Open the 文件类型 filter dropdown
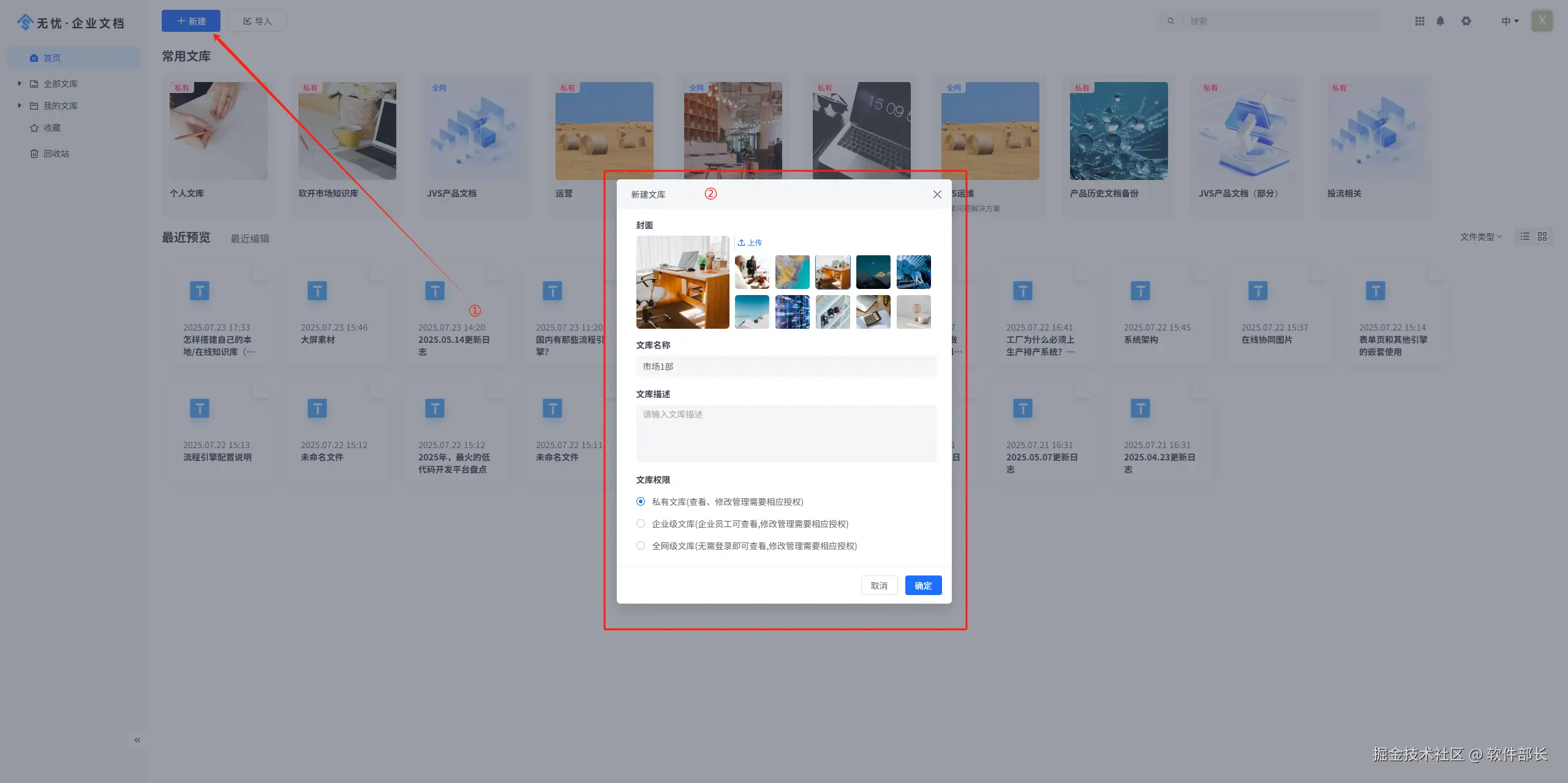Viewport: 1568px width, 783px height. (x=1480, y=237)
